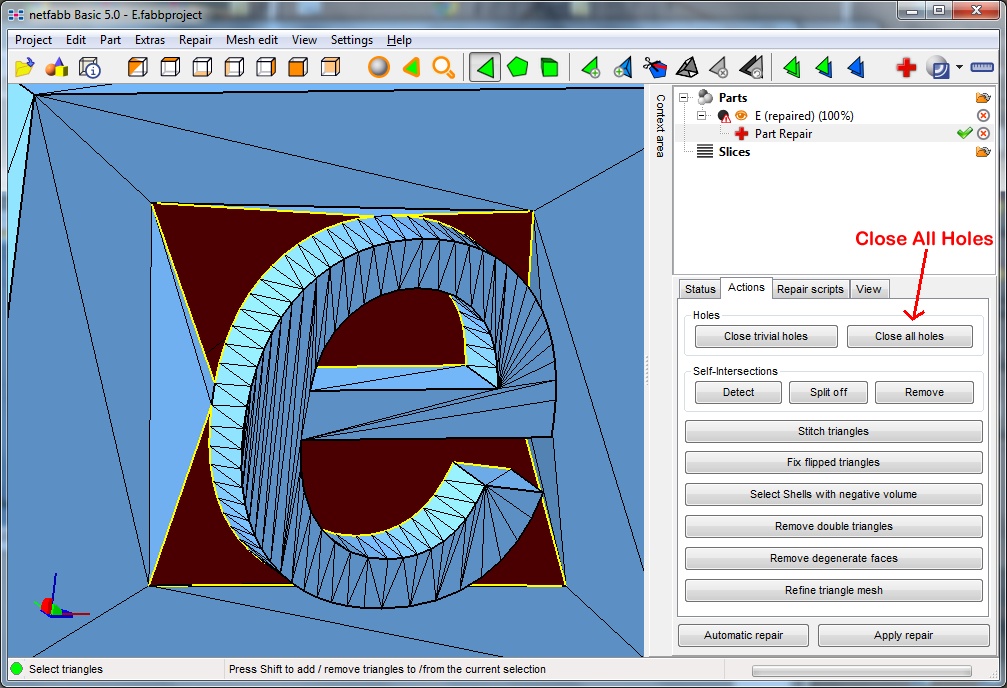Activate the orange magnifier zoom tool
This screenshot has height=688, width=1007.
tap(443, 67)
